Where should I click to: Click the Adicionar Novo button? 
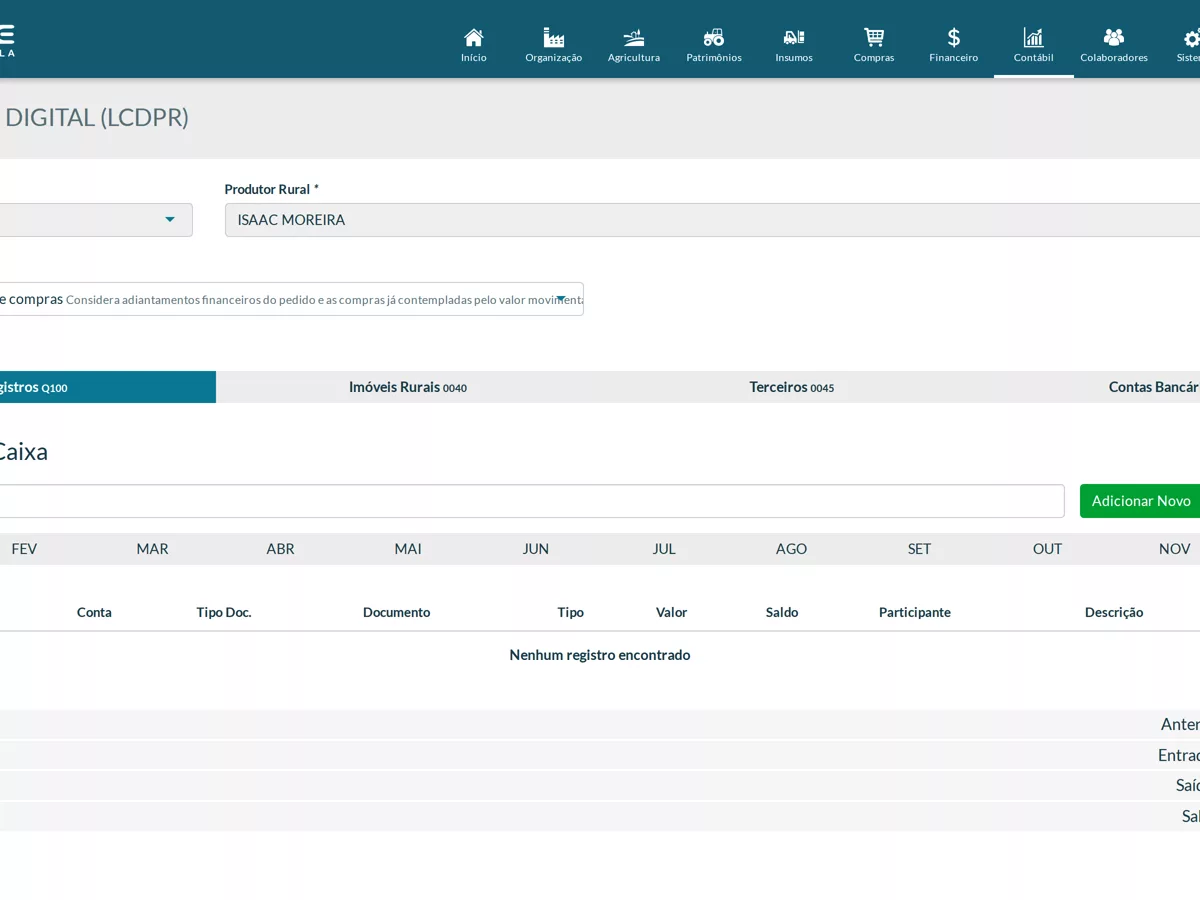(x=1140, y=501)
